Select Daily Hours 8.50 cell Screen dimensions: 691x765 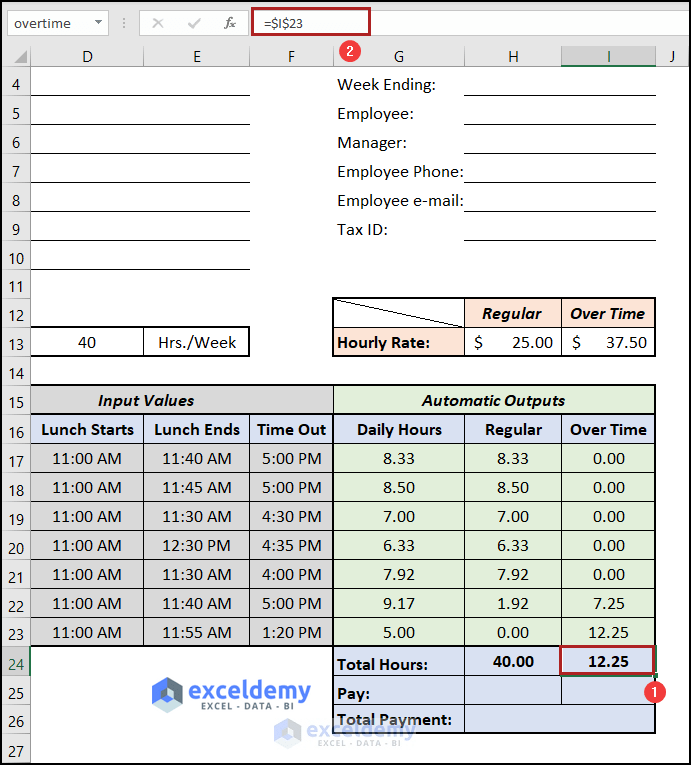click(399, 487)
